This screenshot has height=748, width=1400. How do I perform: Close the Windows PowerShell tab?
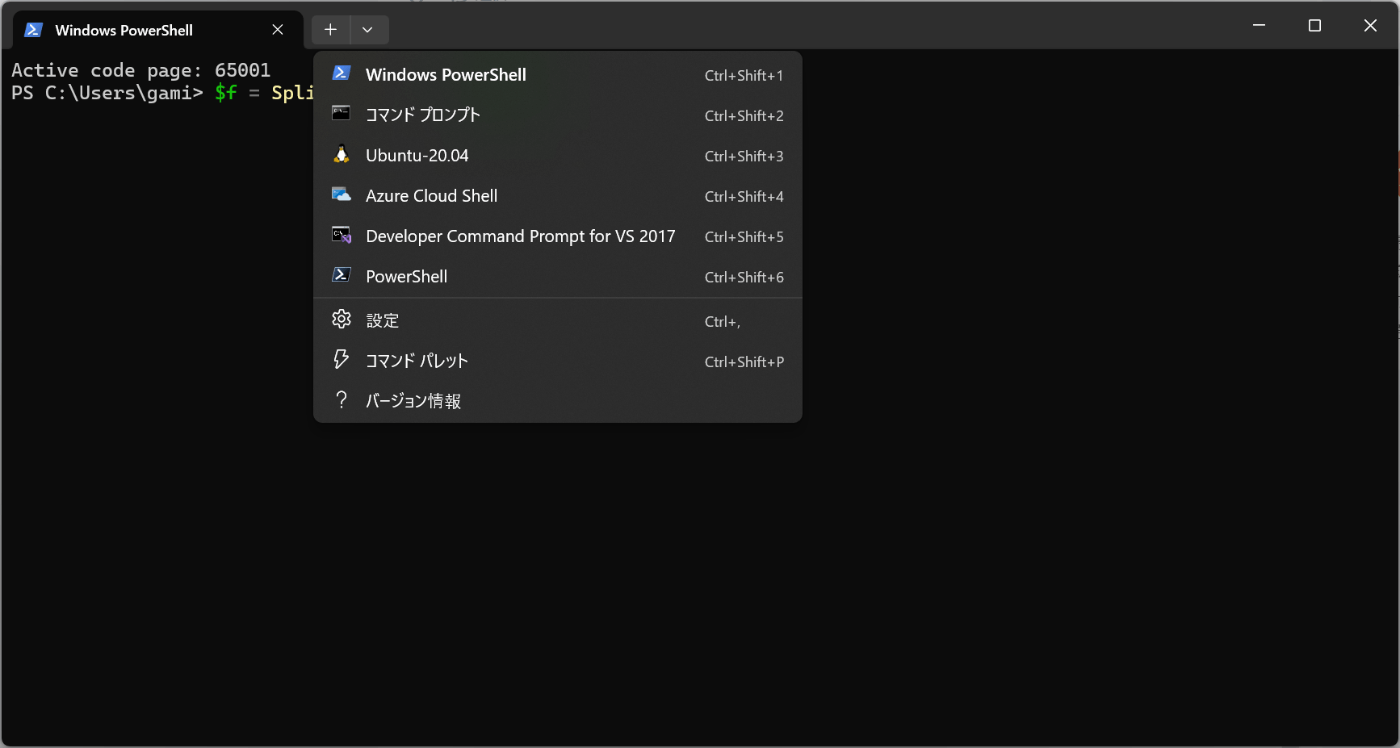pos(278,30)
